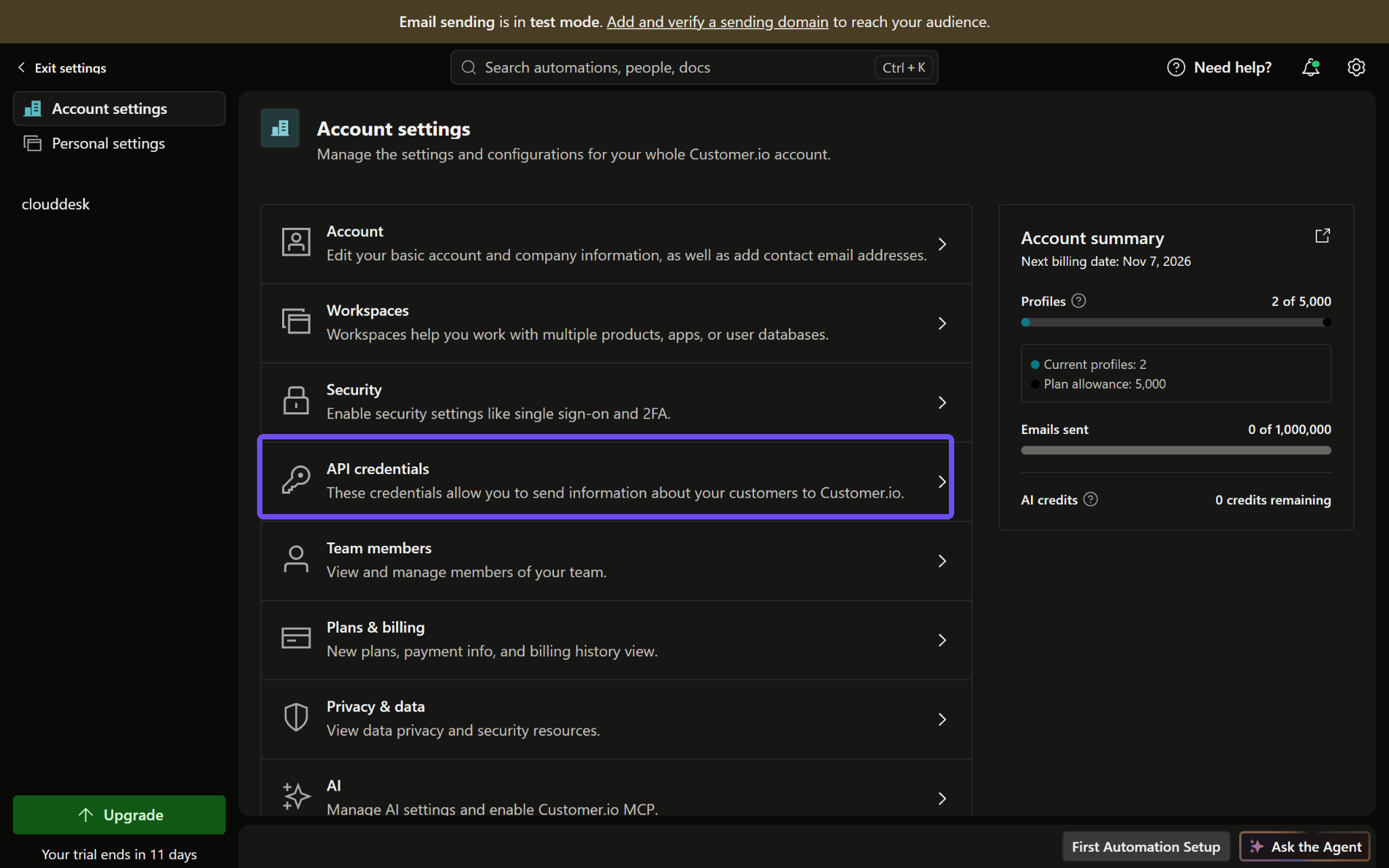Click the Upgrade button

click(x=119, y=814)
